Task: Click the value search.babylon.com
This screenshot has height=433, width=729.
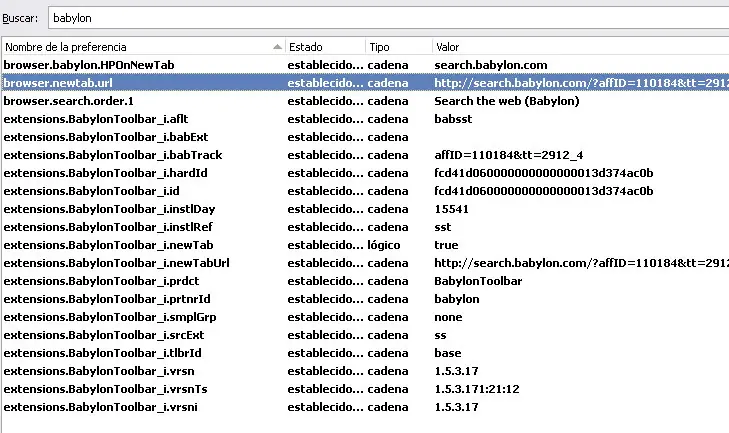Action: pos(490,65)
